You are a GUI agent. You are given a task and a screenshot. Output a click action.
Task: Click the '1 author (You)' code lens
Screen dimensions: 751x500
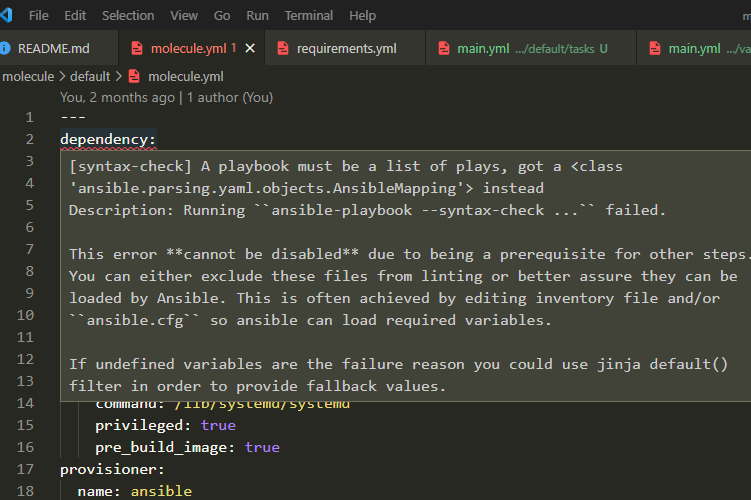coord(230,98)
